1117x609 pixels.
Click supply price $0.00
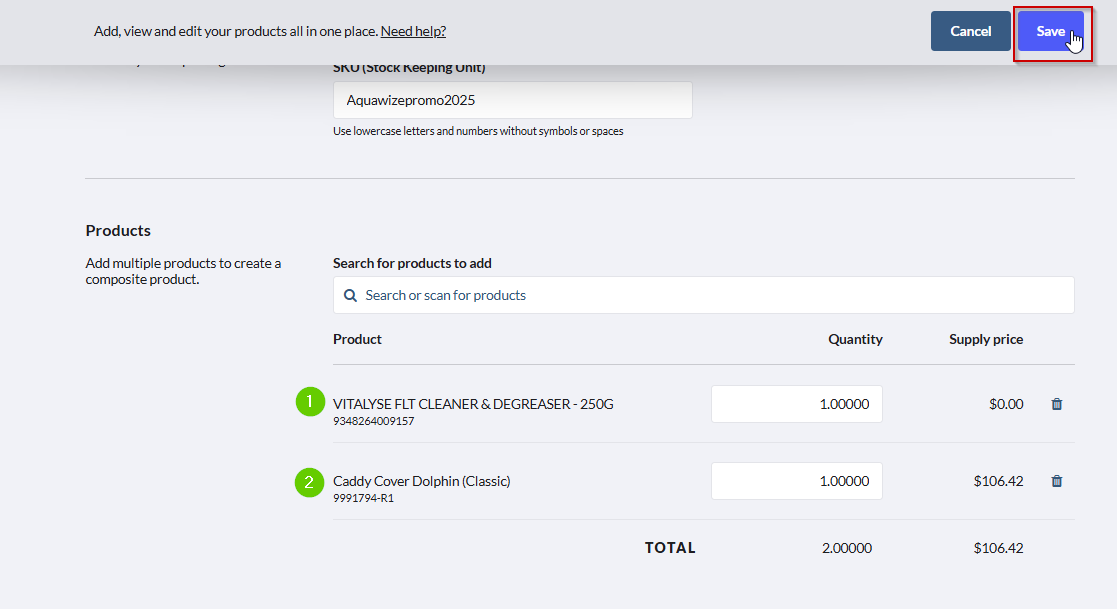(1006, 404)
